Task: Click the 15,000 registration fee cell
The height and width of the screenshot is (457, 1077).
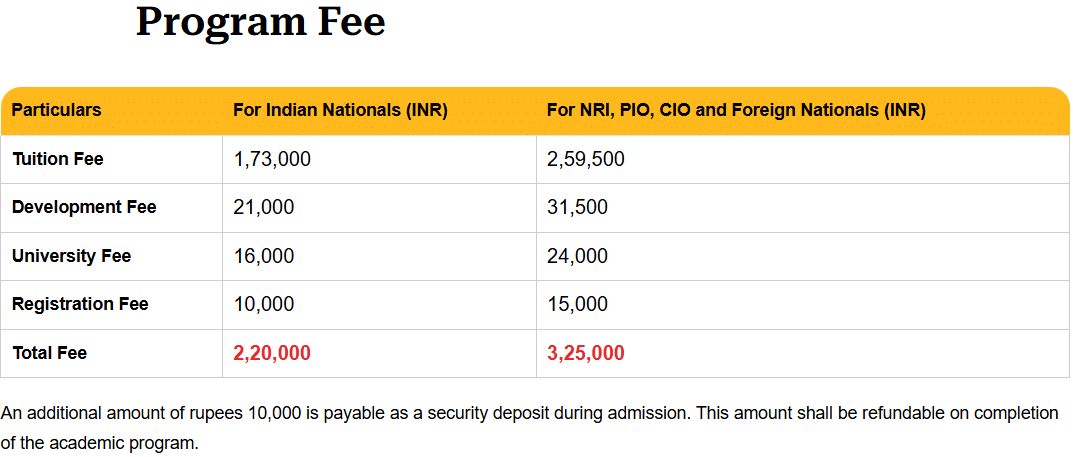Action: click(x=577, y=304)
